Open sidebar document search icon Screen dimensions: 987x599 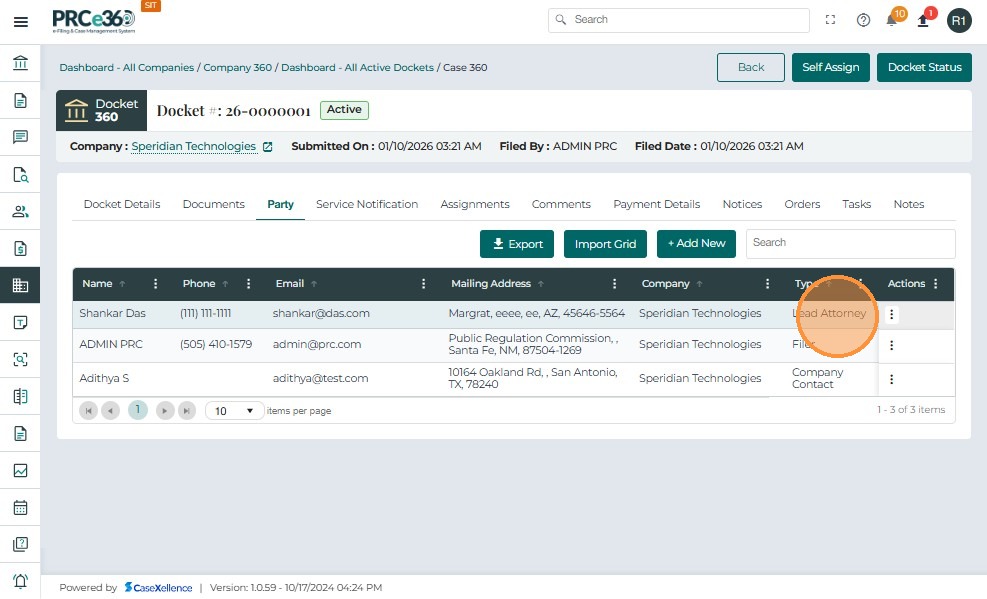click(x=20, y=174)
